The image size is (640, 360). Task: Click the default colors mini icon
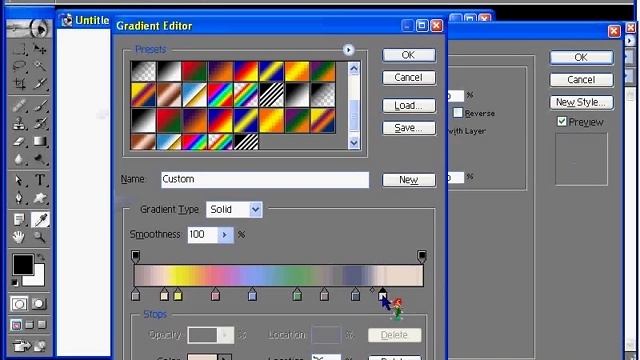click(x=15, y=282)
